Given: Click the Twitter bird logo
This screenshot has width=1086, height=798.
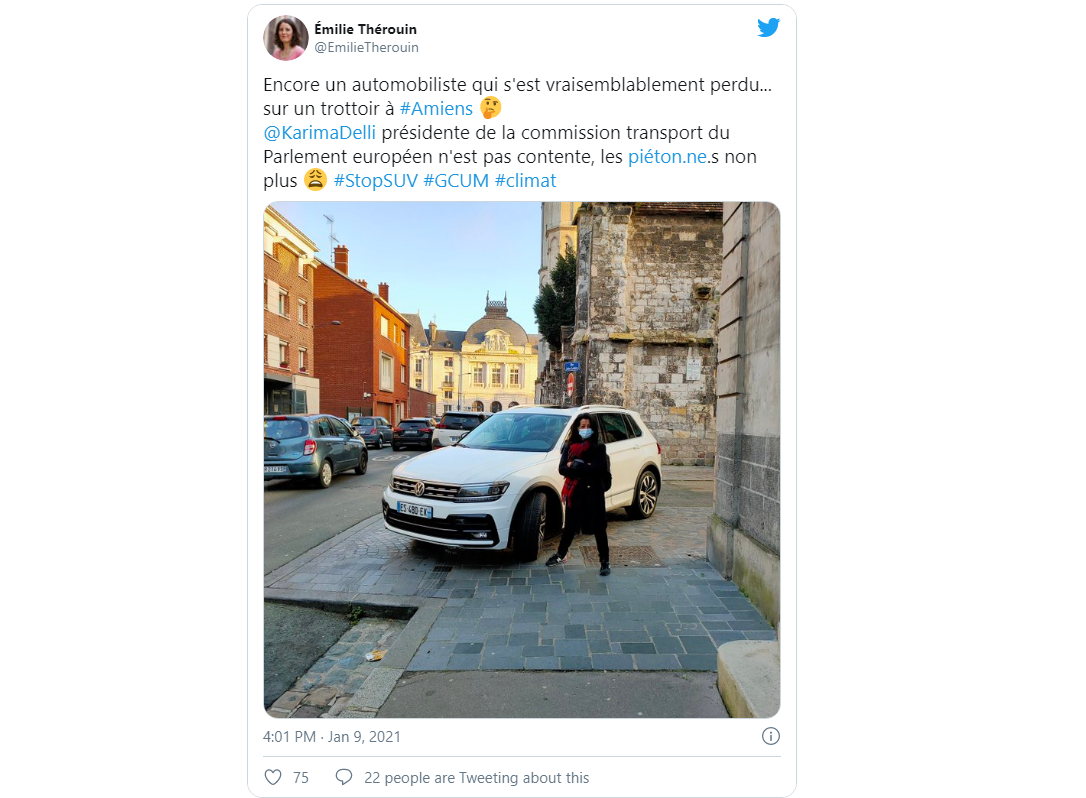Looking at the screenshot, I should pos(768,28).
